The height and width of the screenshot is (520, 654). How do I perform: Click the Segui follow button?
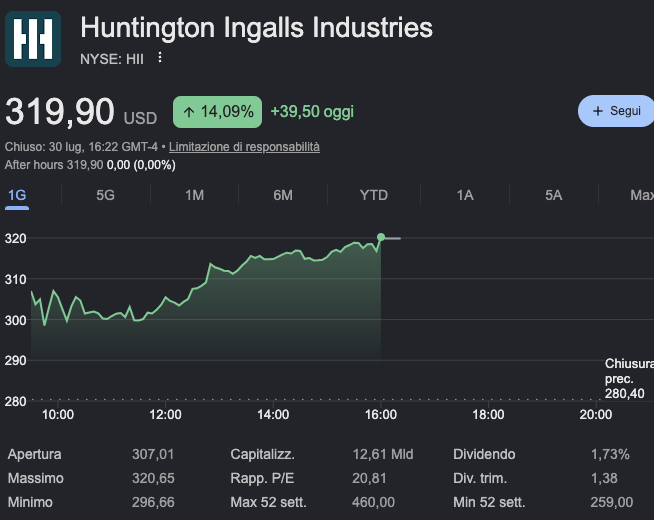pyautogui.click(x=616, y=111)
